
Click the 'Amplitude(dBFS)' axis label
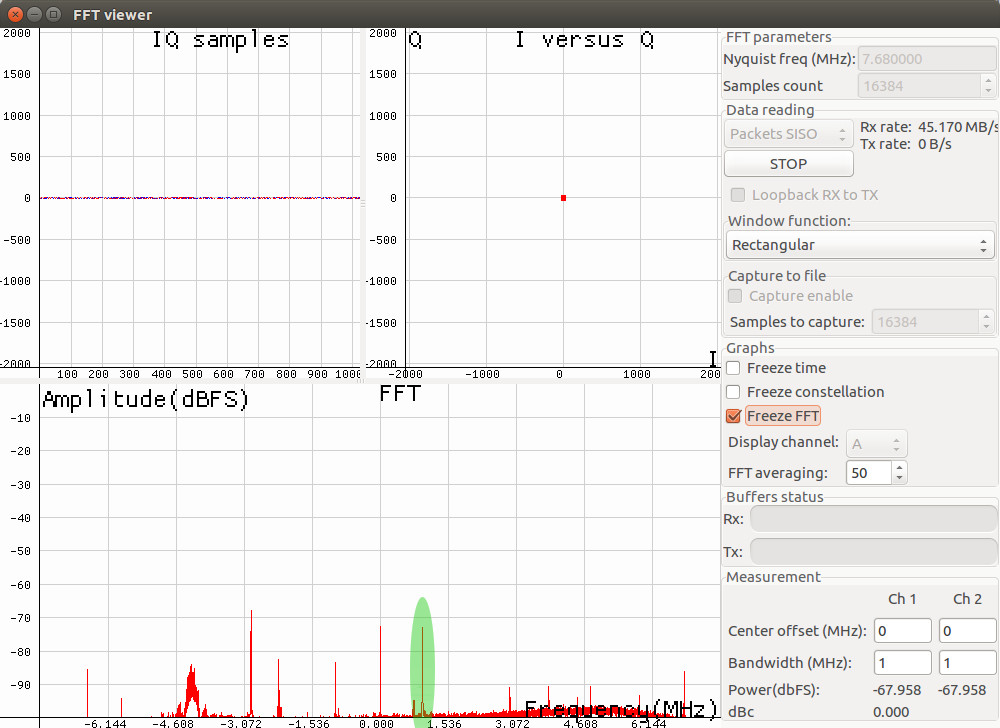[145, 400]
